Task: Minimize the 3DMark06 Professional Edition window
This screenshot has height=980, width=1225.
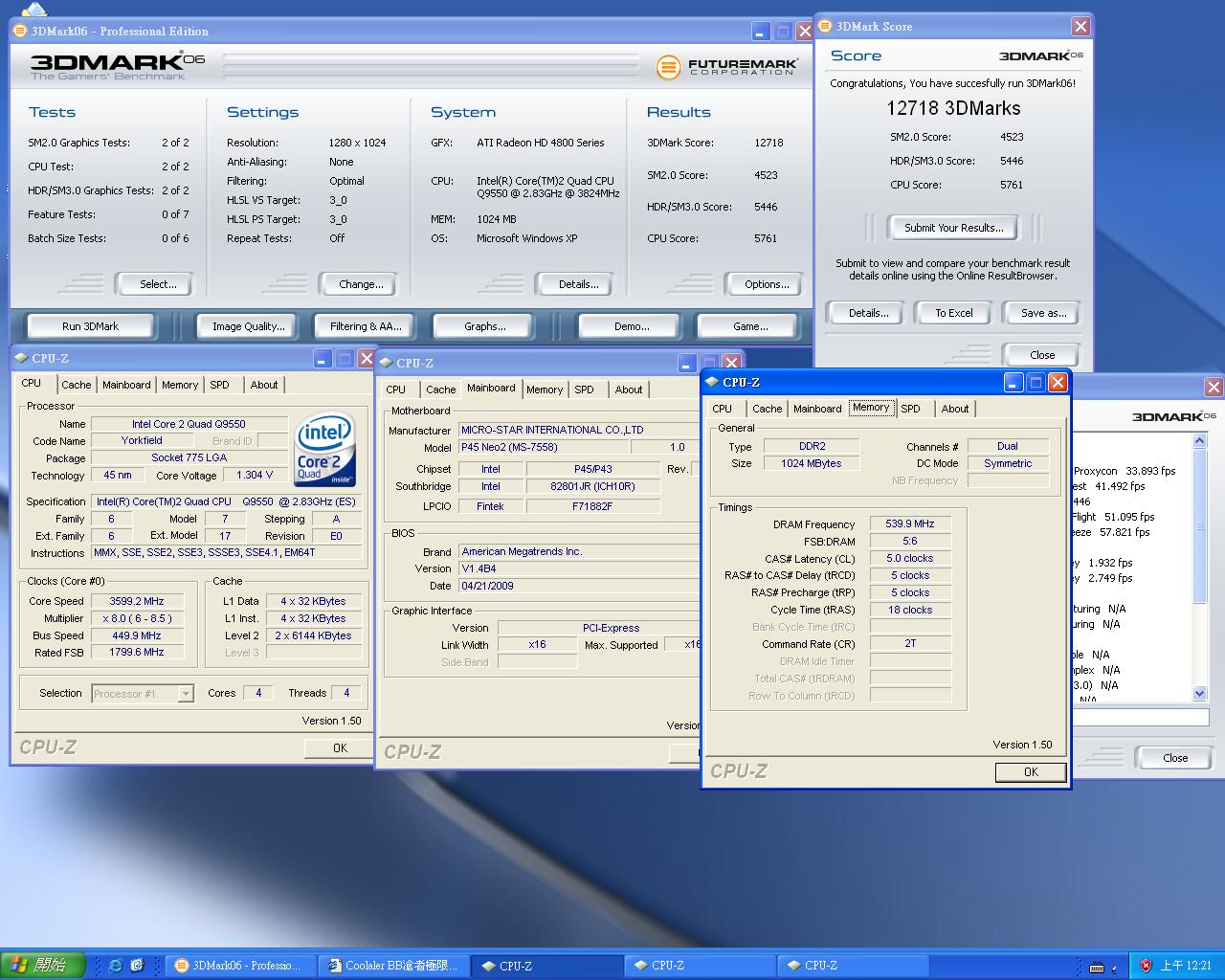Action: click(x=761, y=31)
